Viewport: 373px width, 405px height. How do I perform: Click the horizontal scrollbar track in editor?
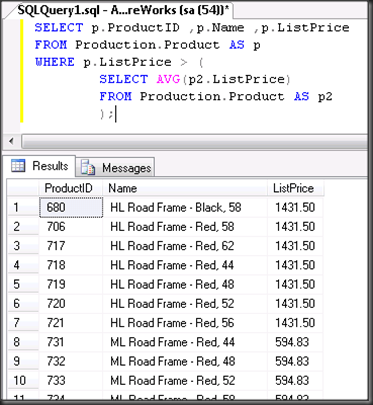[195, 142]
